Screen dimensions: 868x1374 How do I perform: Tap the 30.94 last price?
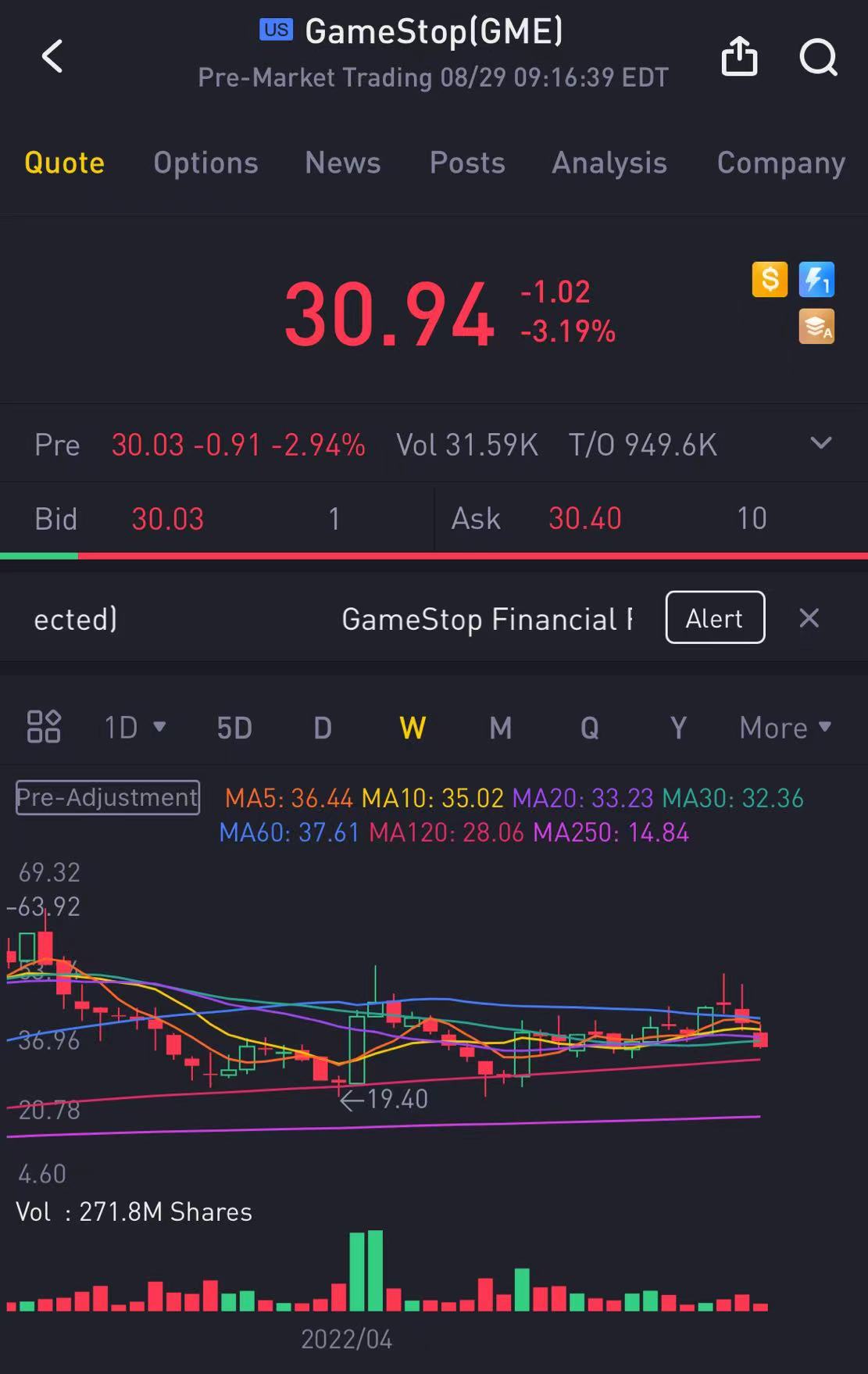point(389,315)
